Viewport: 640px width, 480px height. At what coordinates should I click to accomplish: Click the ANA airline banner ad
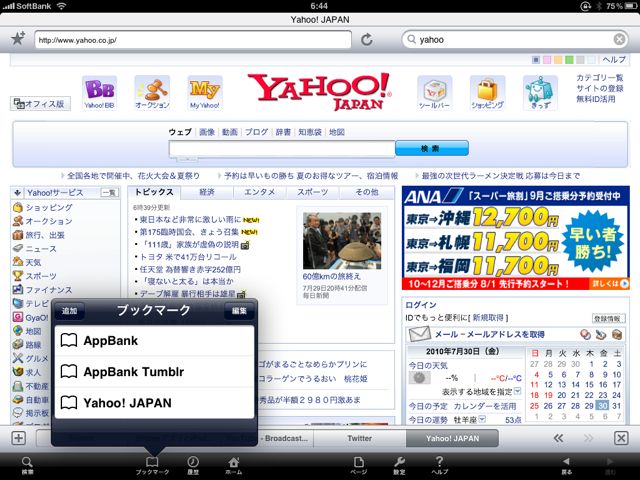pos(516,238)
